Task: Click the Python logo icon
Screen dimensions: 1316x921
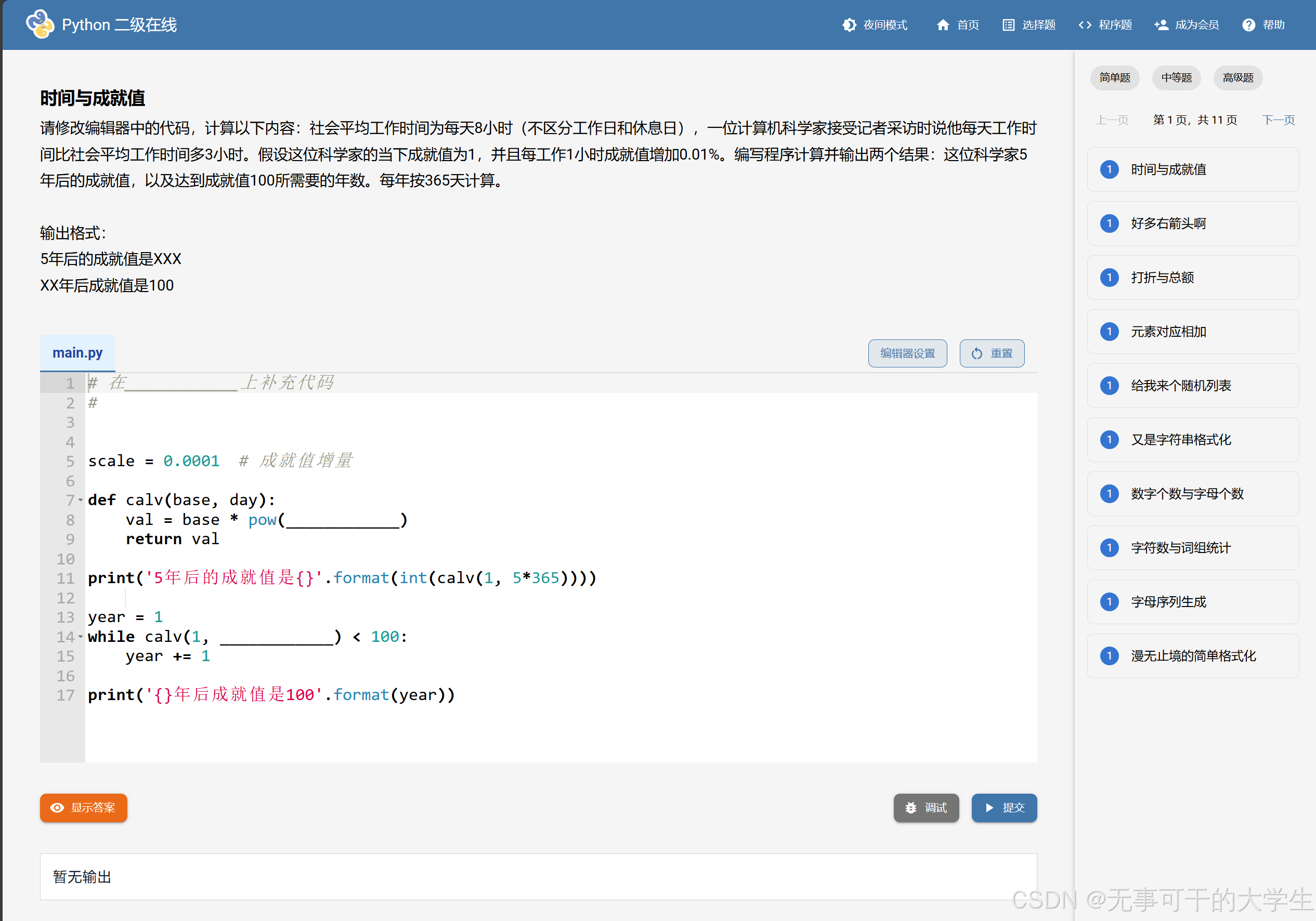Action: [x=40, y=24]
